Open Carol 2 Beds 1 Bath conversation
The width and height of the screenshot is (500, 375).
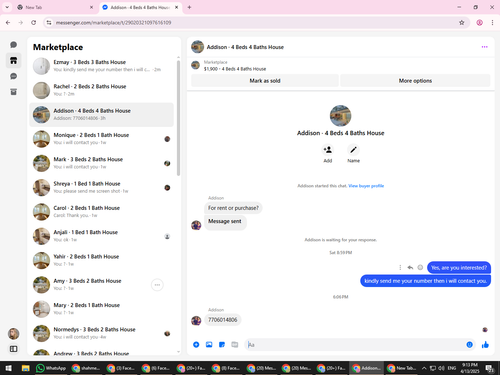click(x=102, y=212)
